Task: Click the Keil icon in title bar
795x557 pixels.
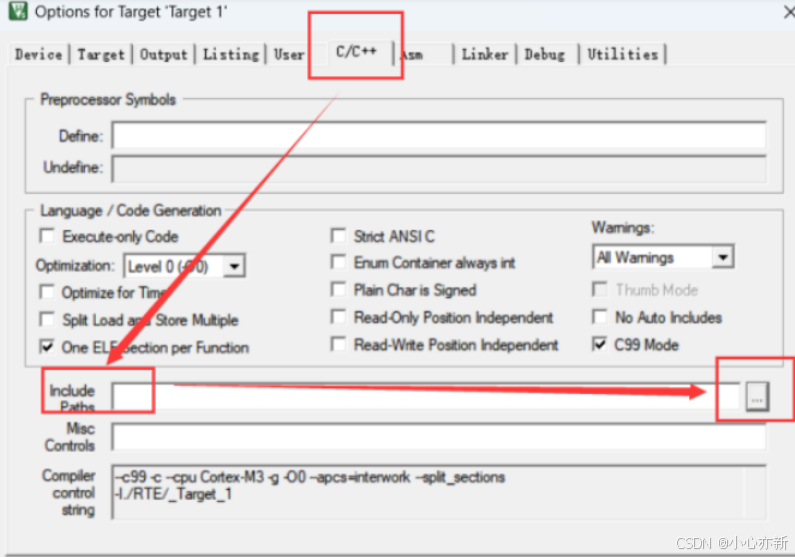Action: click(x=18, y=11)
